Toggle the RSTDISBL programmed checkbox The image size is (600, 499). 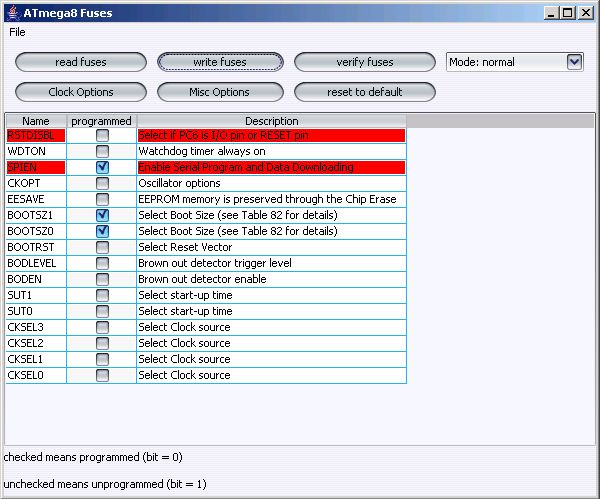[102, 135]
